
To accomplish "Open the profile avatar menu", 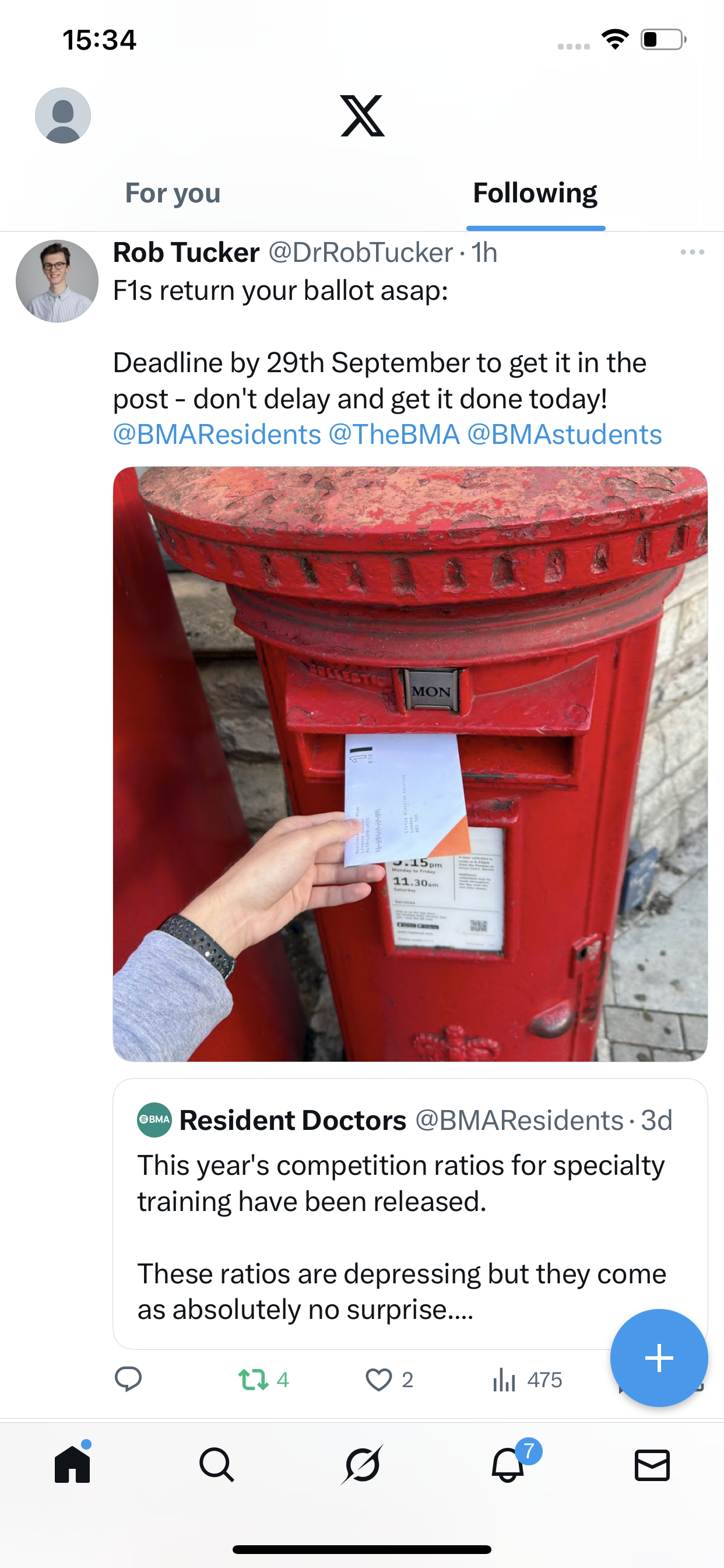I will point(63,116).
